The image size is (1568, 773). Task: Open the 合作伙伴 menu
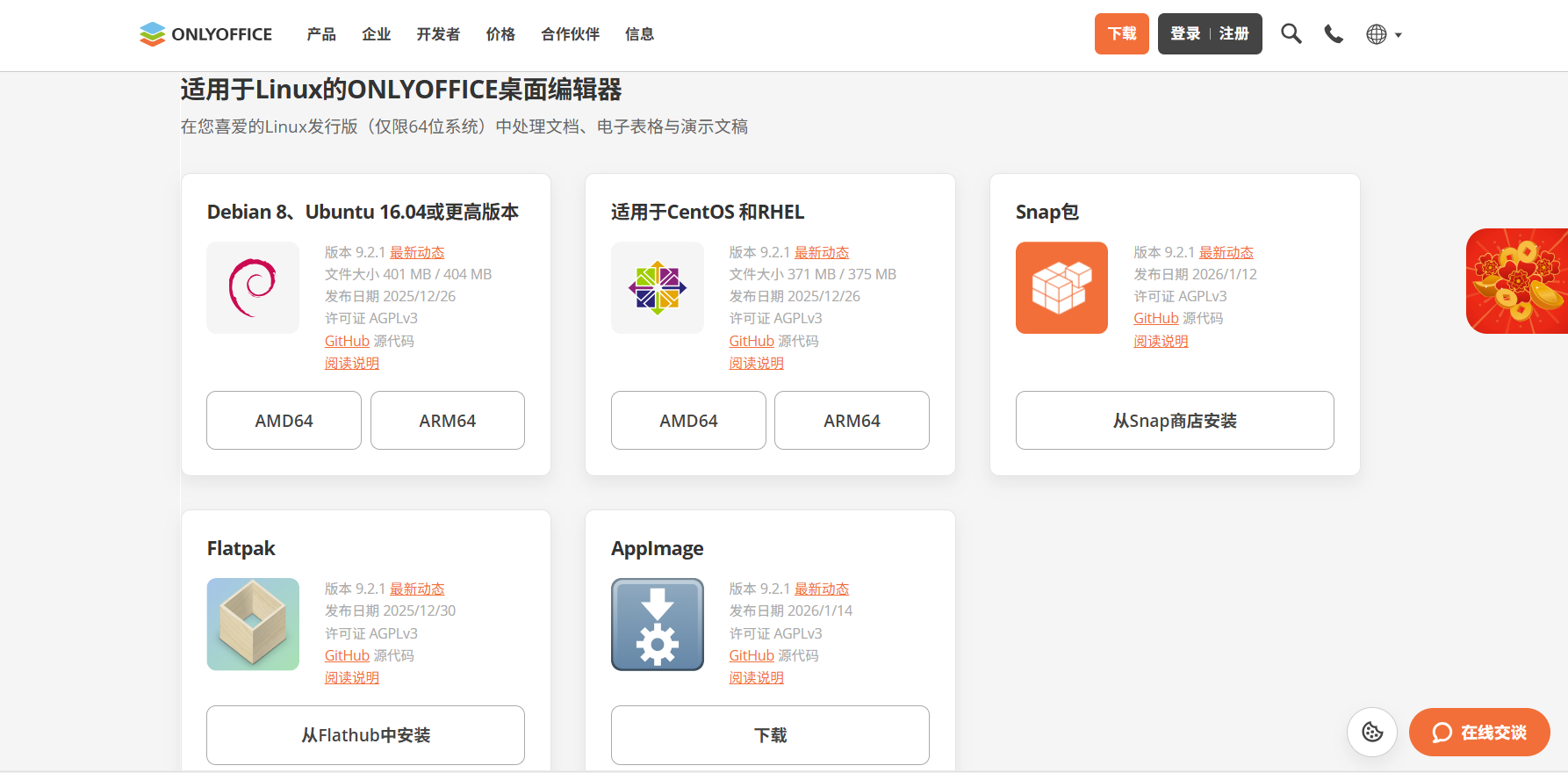(x=571, y=34)
